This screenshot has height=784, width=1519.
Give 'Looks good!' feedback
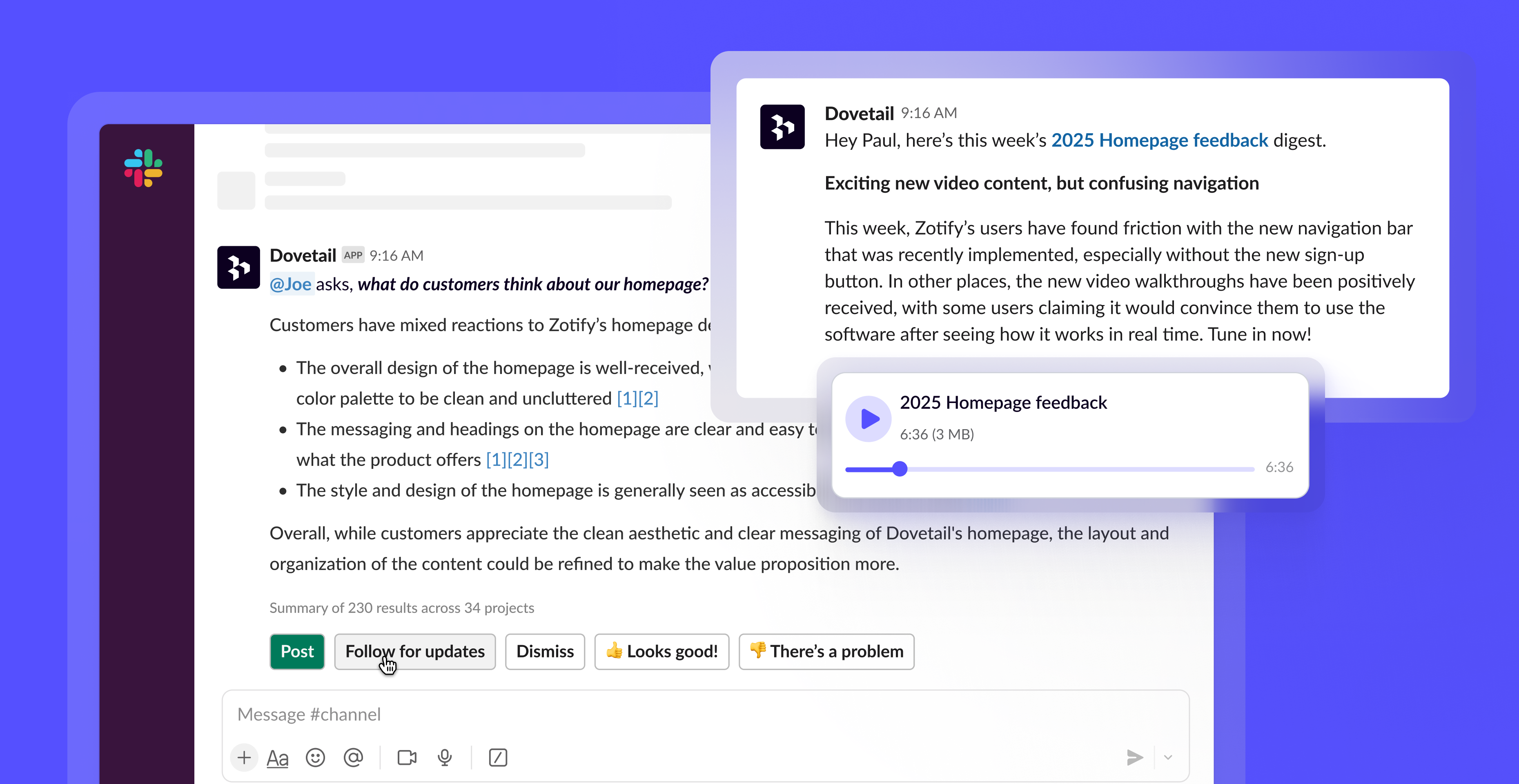661,651
